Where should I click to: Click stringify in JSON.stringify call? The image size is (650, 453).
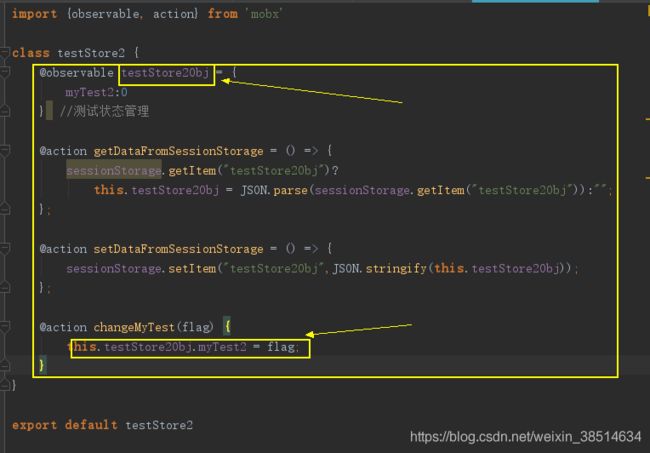[x=396, y=269]
